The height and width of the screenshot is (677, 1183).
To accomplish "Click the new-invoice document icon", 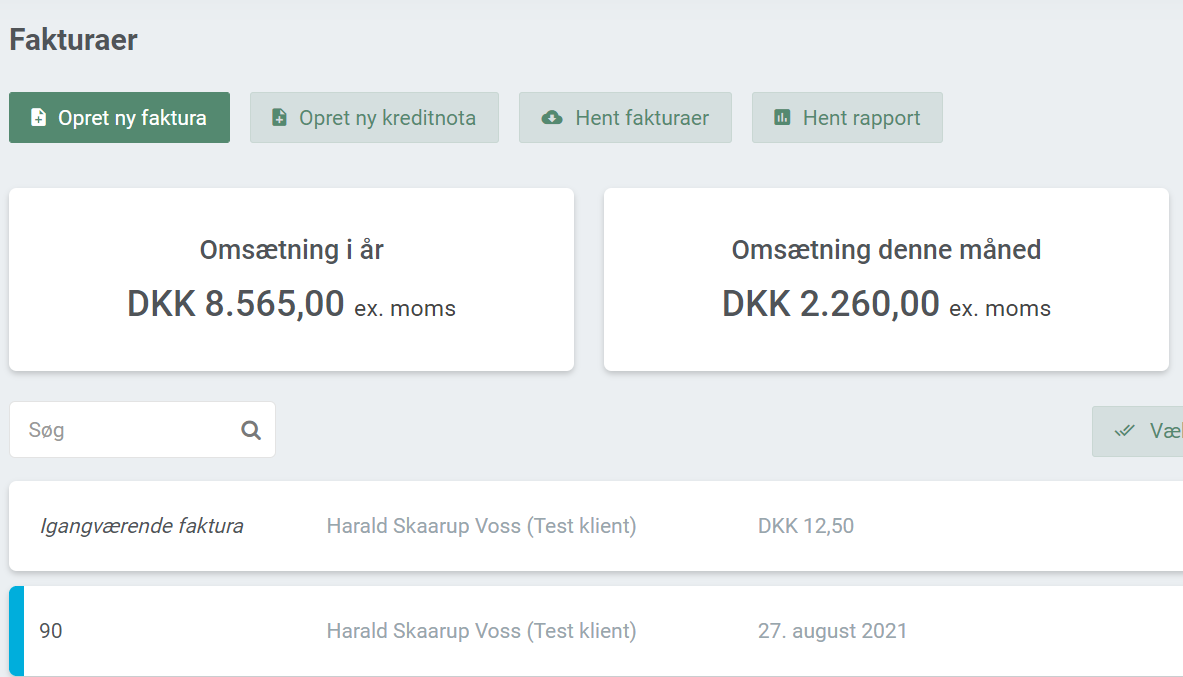I will [x=38, y=118].
